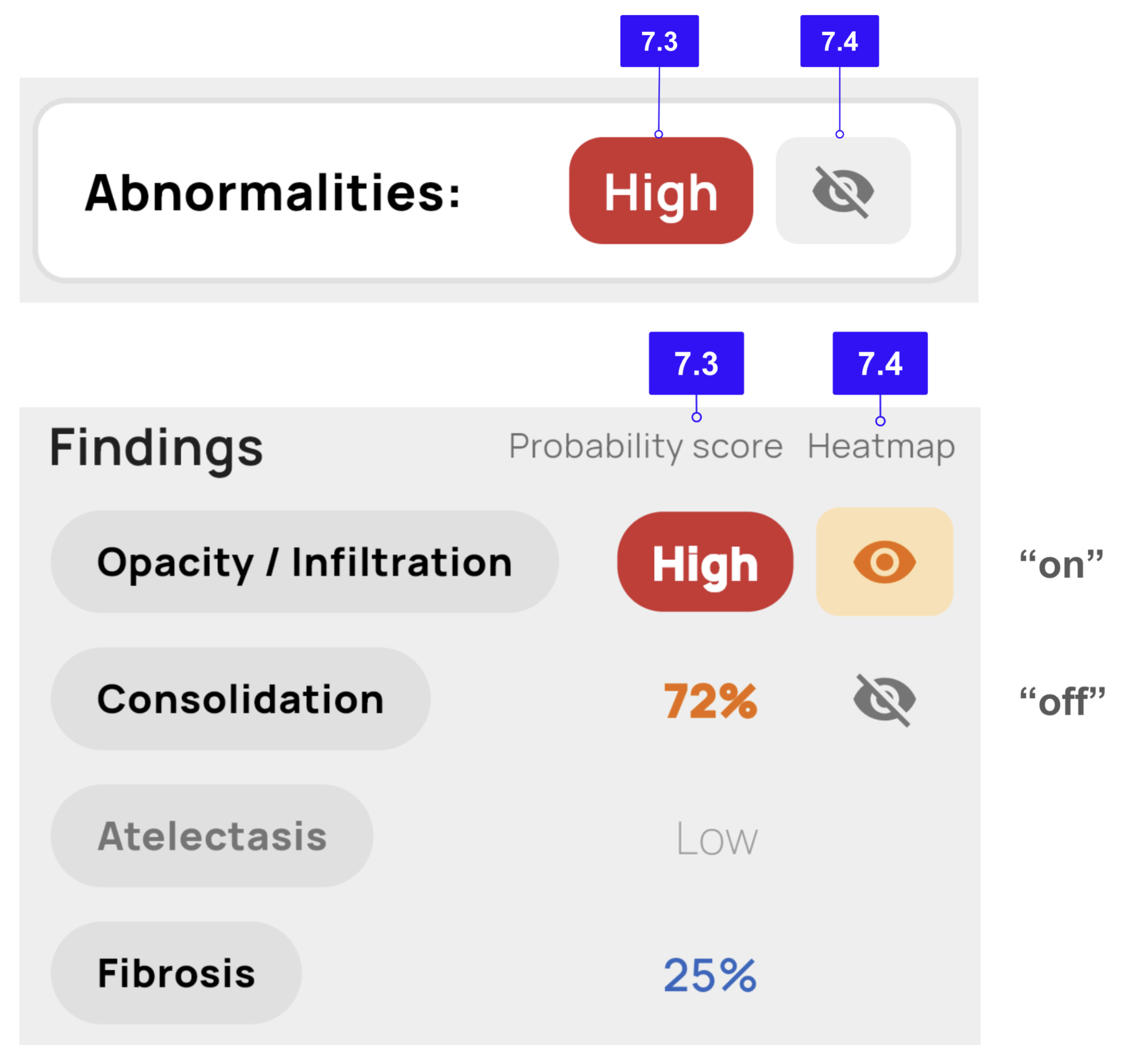Click the Findings section title
Screen dimensions: 1124x1064
(156, 448)
